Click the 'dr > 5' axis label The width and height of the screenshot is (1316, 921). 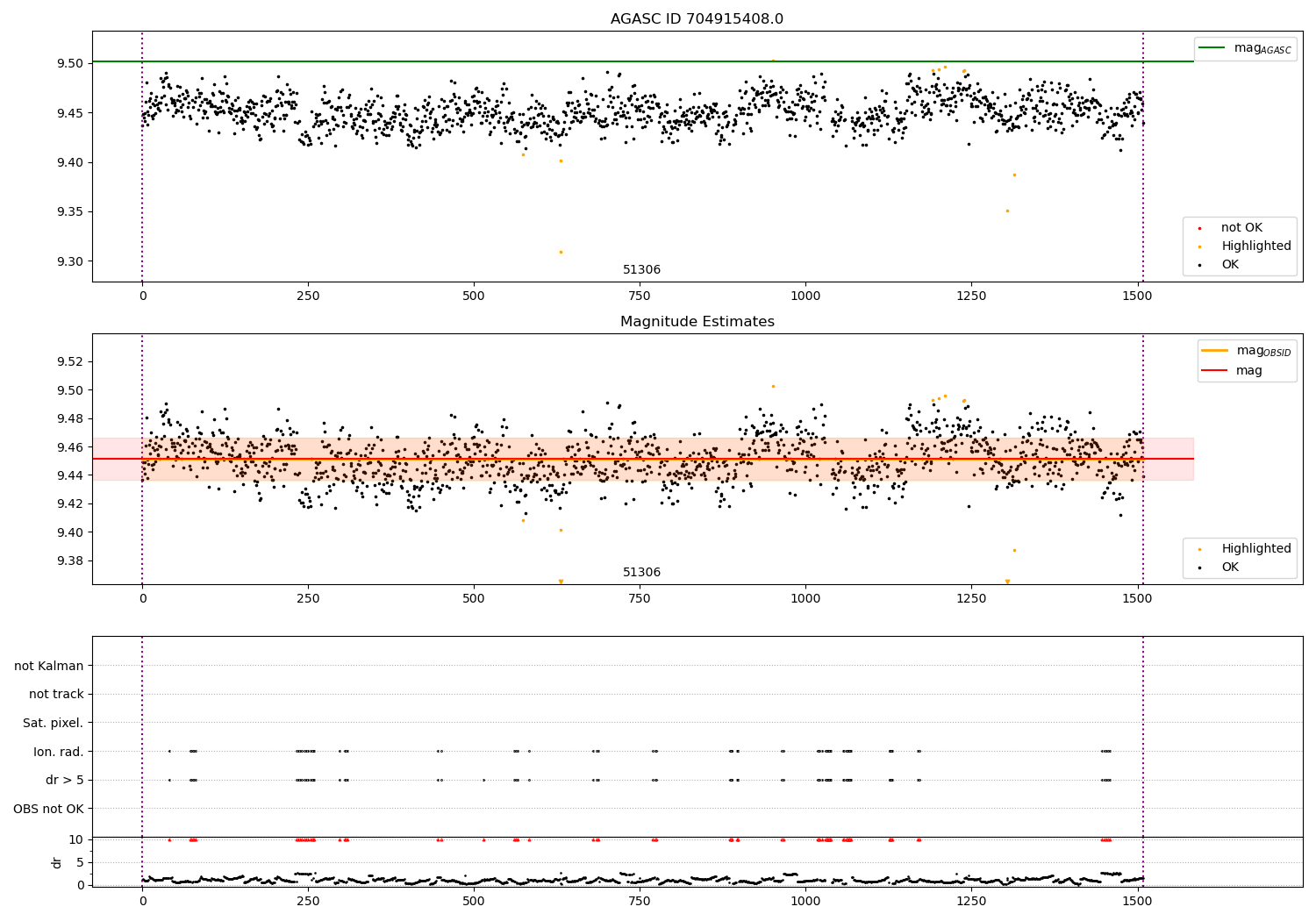(x=65, y=781)
